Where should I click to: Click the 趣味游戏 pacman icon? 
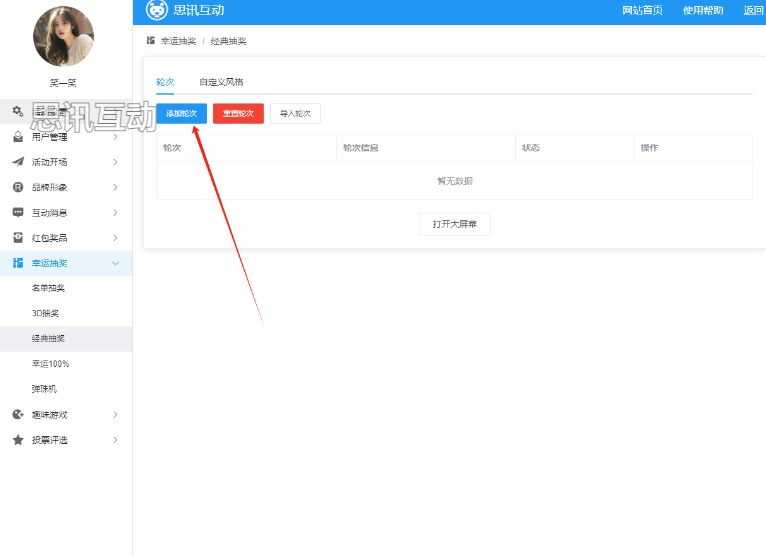(x=18, y=414)
